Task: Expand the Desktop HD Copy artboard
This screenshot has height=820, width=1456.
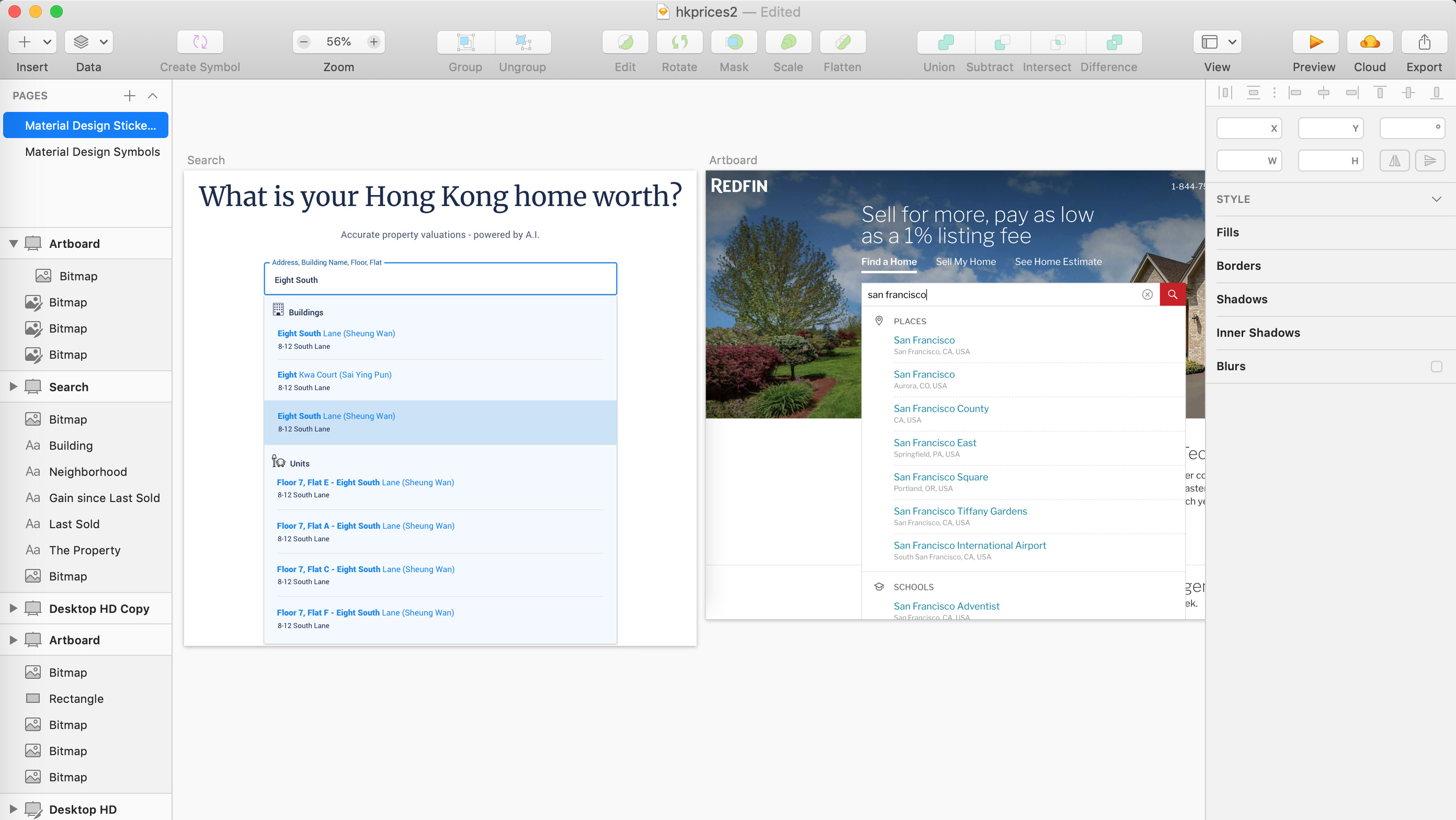Action: (x=14, y=609)
